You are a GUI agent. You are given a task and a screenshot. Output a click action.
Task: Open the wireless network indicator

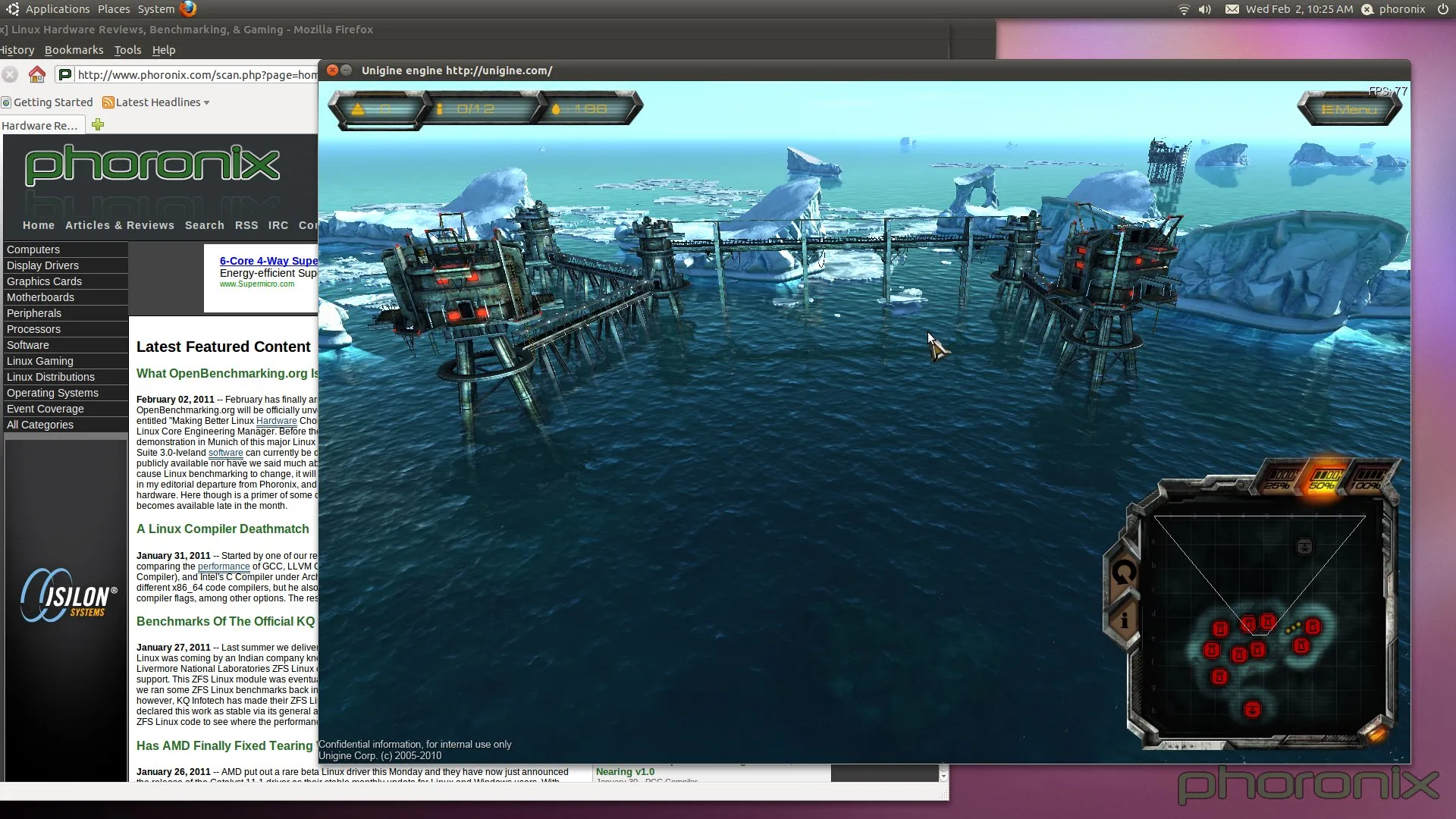(1183, 9)
